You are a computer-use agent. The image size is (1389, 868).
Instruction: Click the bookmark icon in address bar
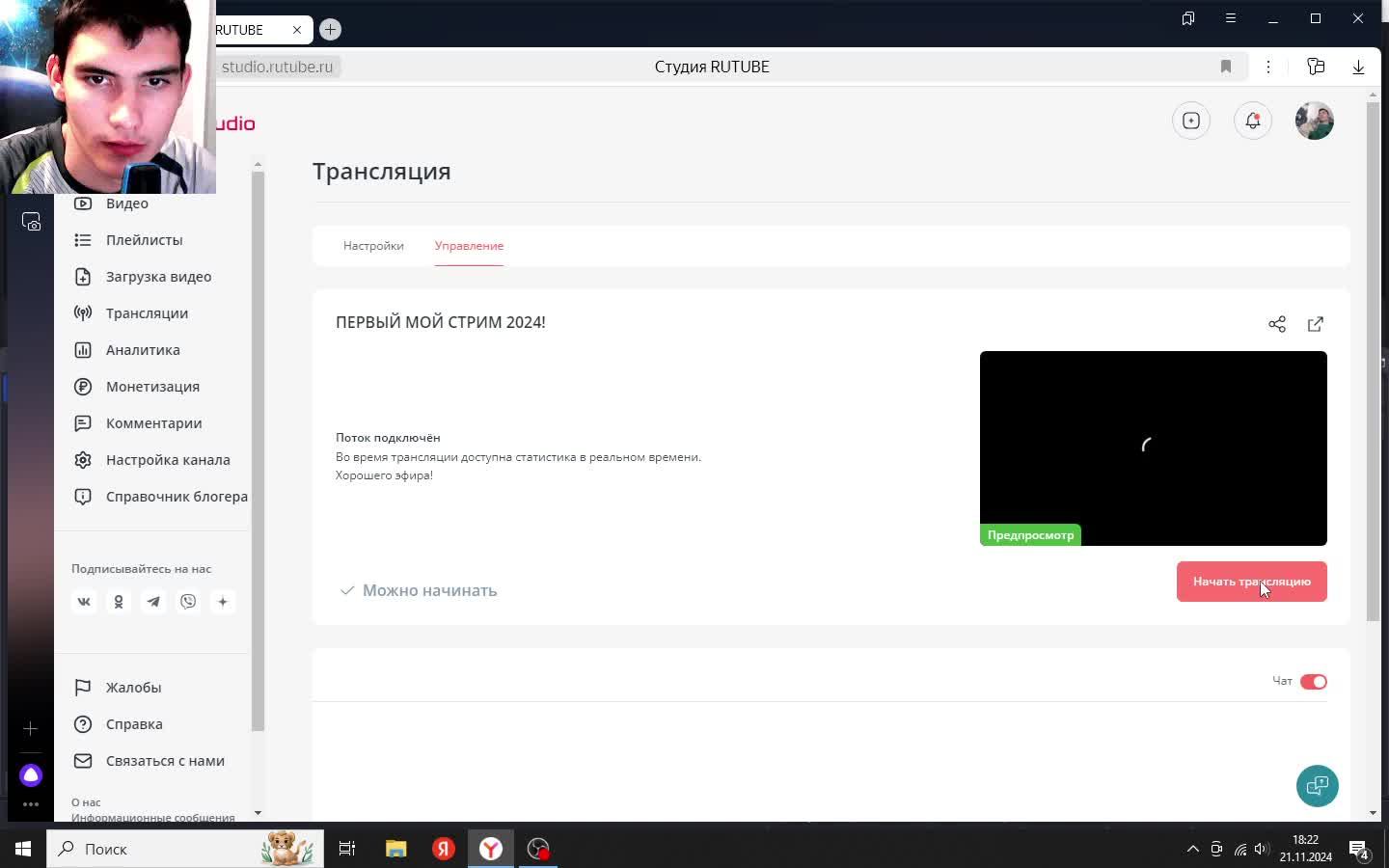[1226, 67]
